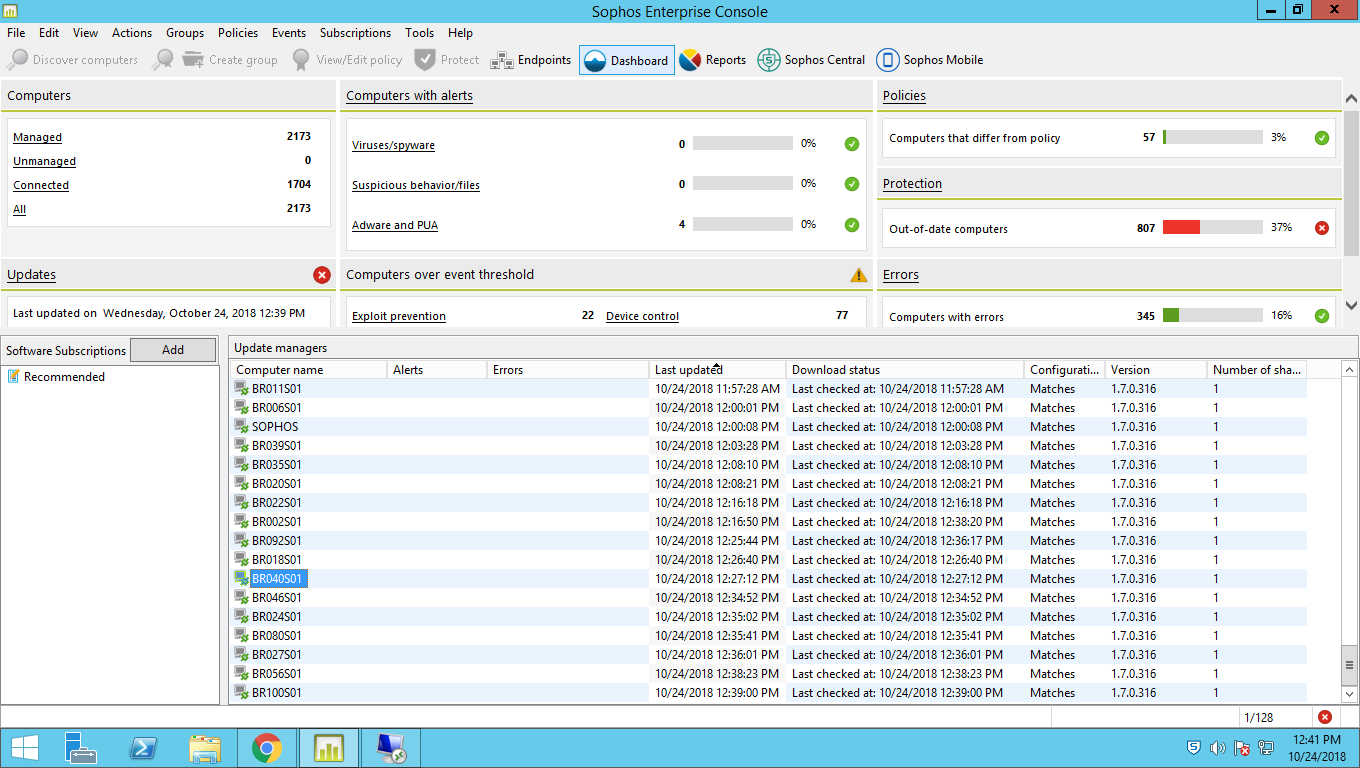Click the red Updates error icon

321,275
